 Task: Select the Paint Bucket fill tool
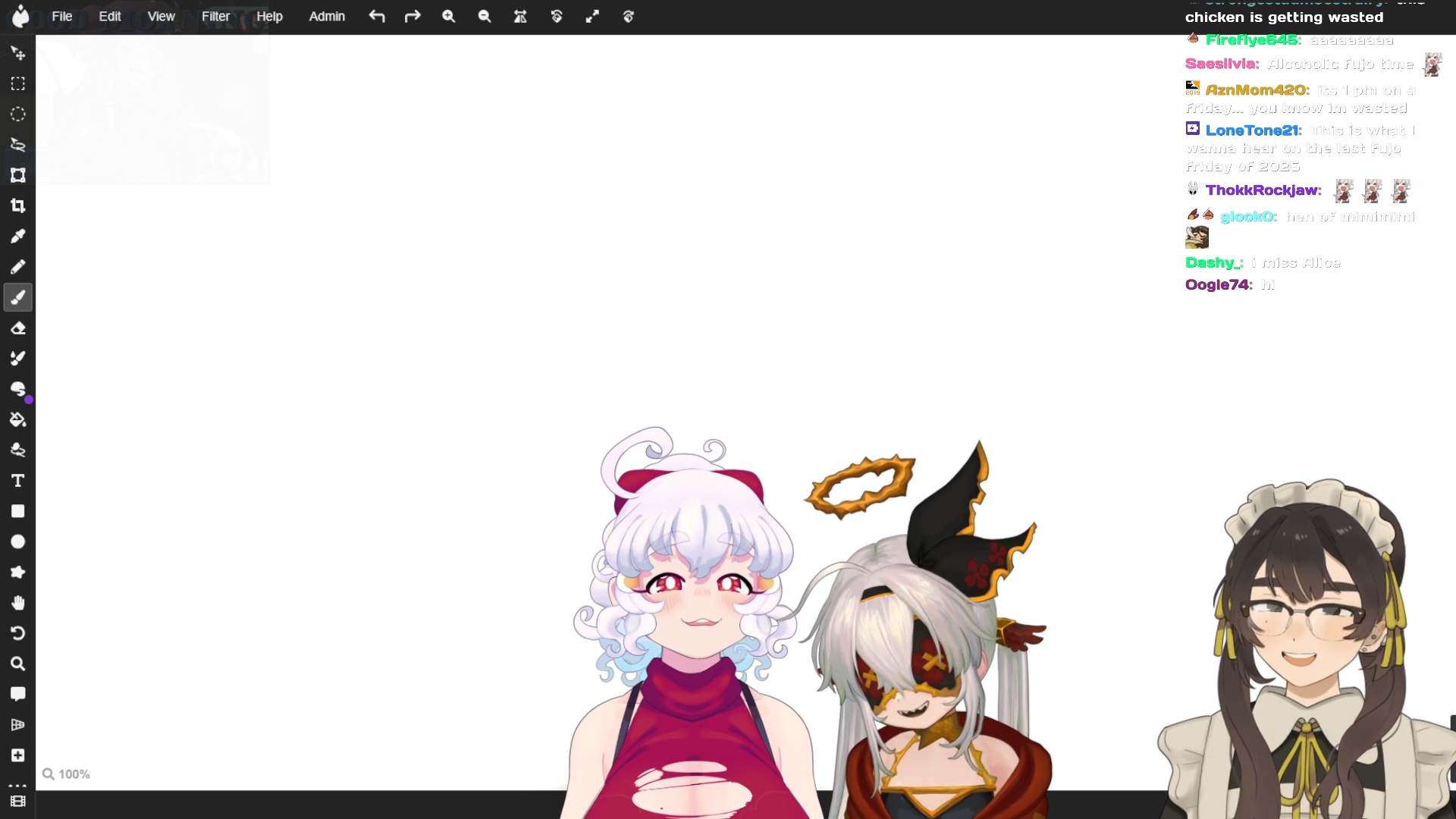(18, 419)
